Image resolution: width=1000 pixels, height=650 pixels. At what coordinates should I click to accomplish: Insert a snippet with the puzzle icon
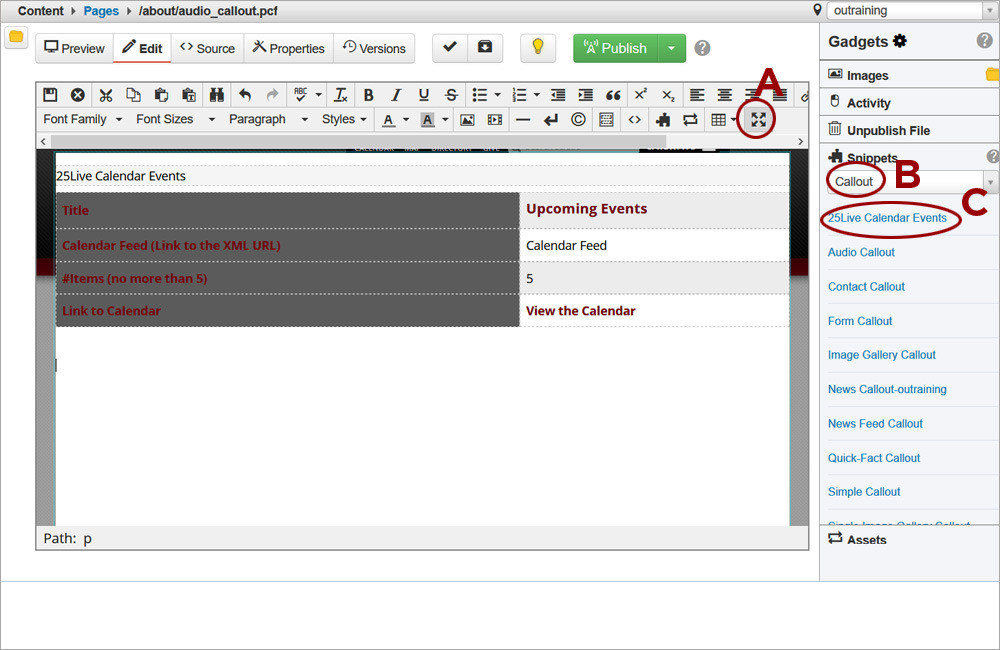(x=663, y=120)
